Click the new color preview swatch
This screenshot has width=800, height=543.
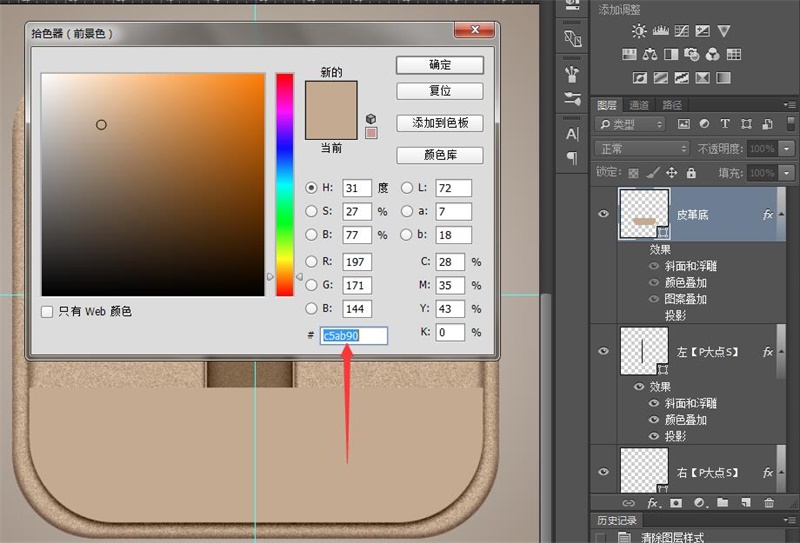click(x=331, y=96)
